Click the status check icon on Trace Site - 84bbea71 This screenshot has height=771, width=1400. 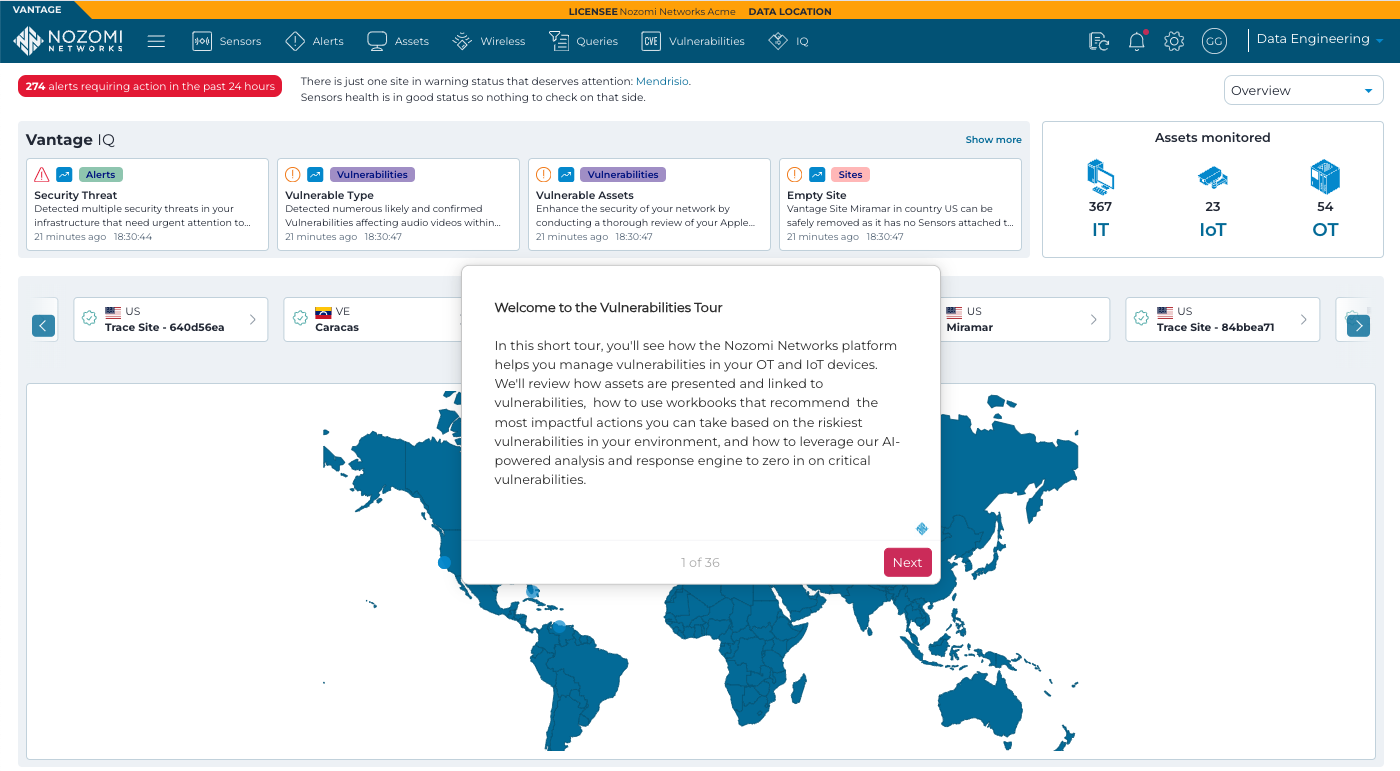click(x=1141, y=318)
